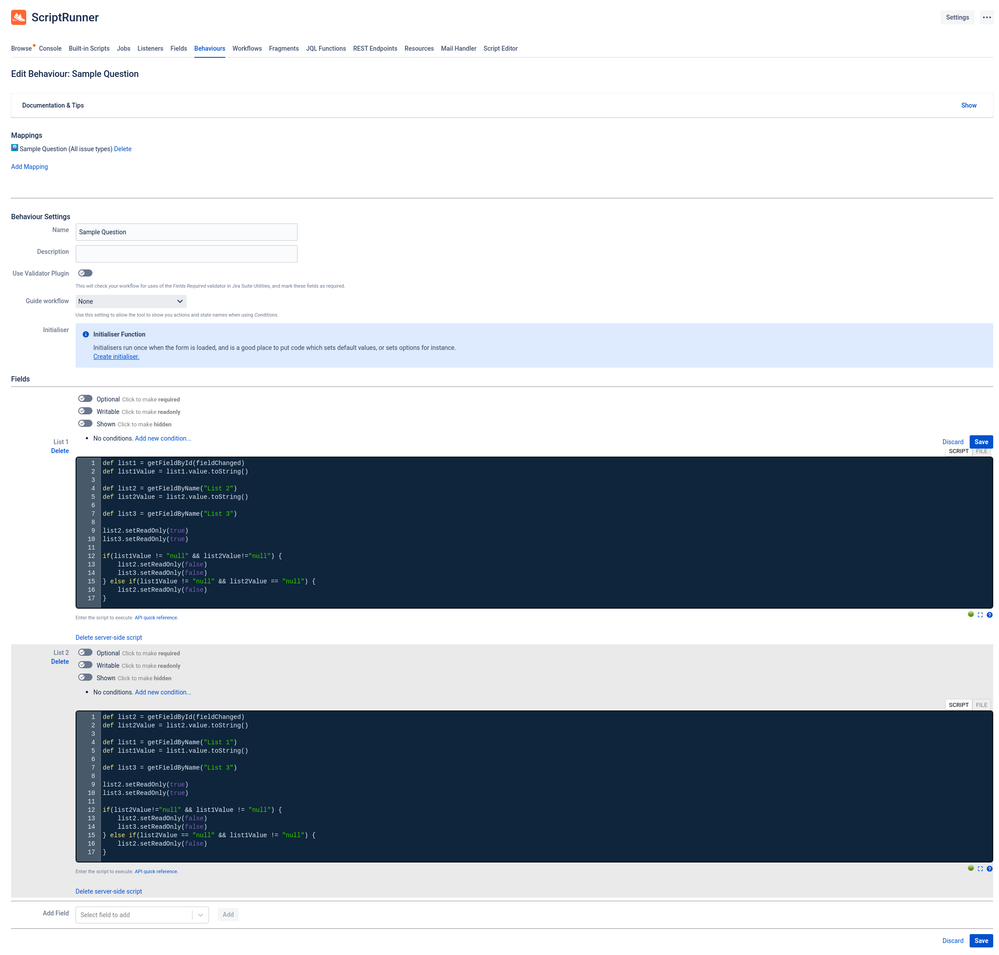This screenshot has height=955, width=999.
Task: Enable the Use Validator Plugin toggle
Action: [x=84, y=272]
